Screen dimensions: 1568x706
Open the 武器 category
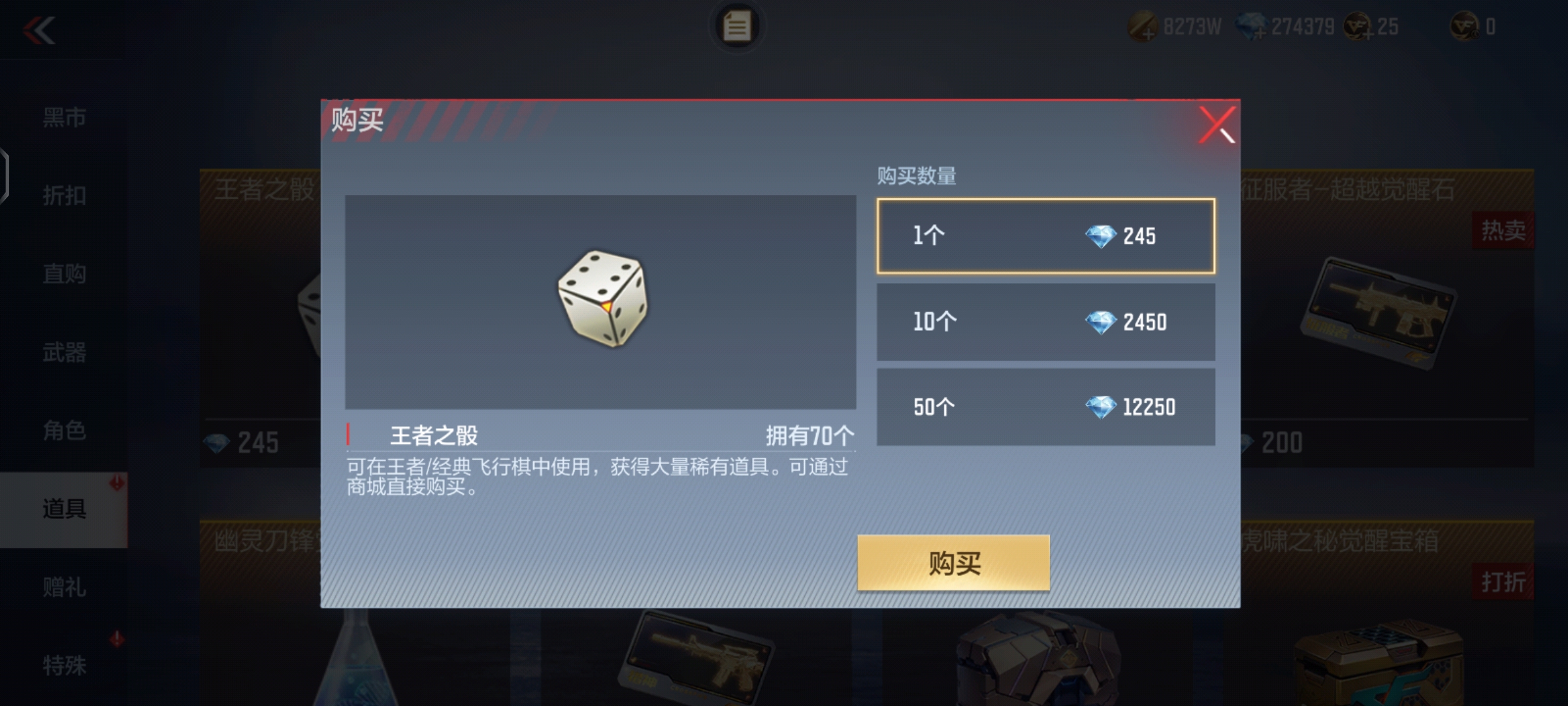coord(64,352)
